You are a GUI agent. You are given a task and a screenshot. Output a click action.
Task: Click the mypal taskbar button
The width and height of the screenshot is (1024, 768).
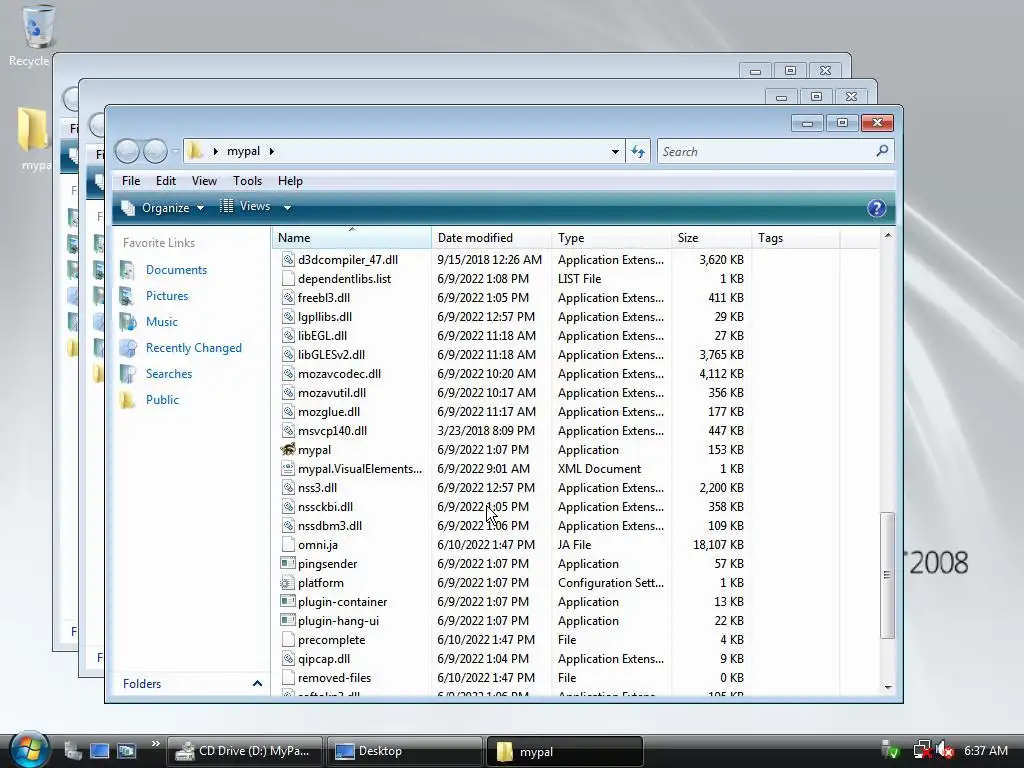pos(564,751)
